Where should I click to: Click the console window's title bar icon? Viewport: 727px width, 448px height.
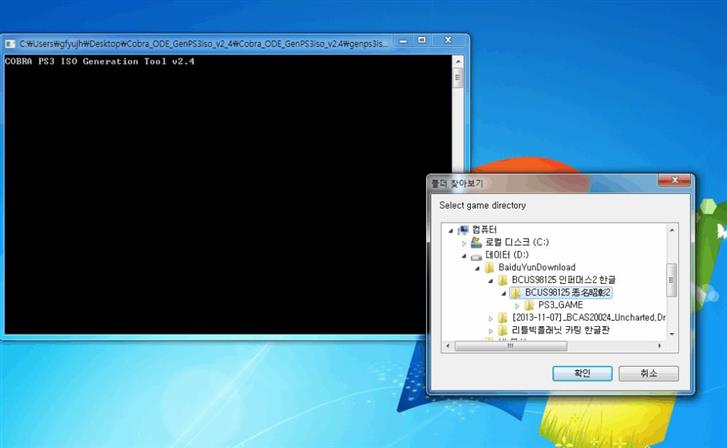coord(10,44)
